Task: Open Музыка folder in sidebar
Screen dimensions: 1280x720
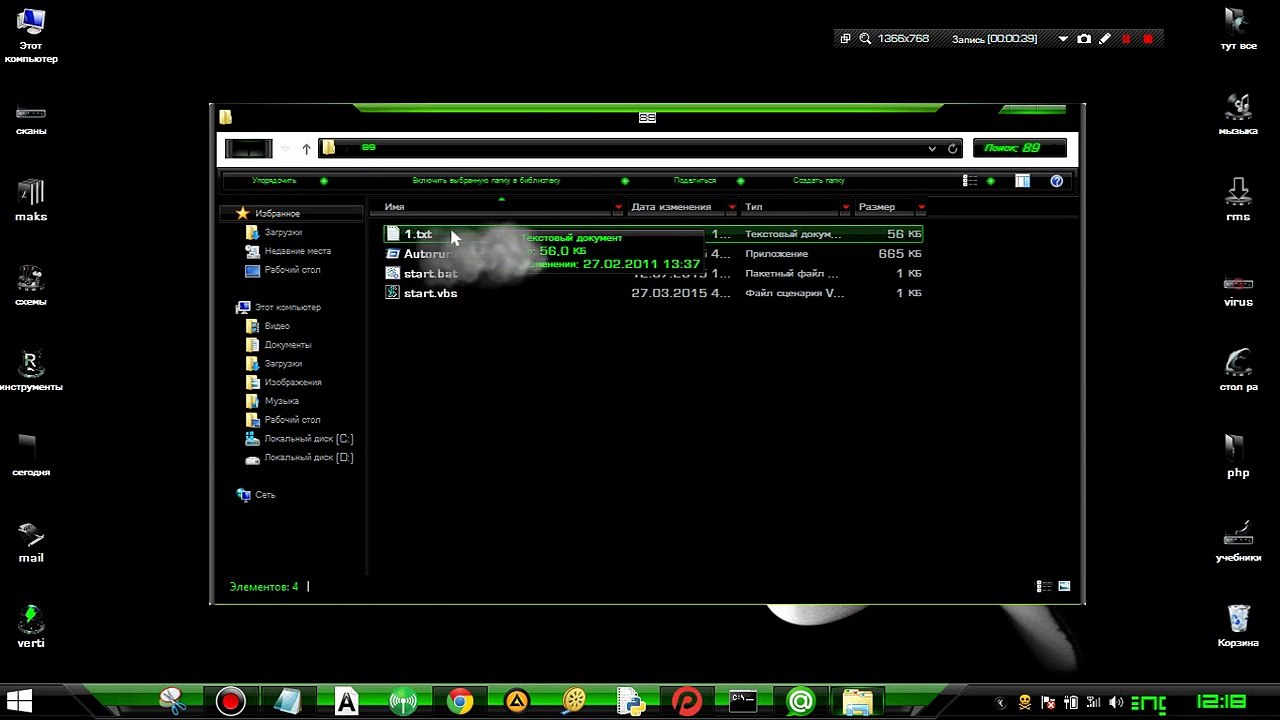Action: click(x=281, y=401)
